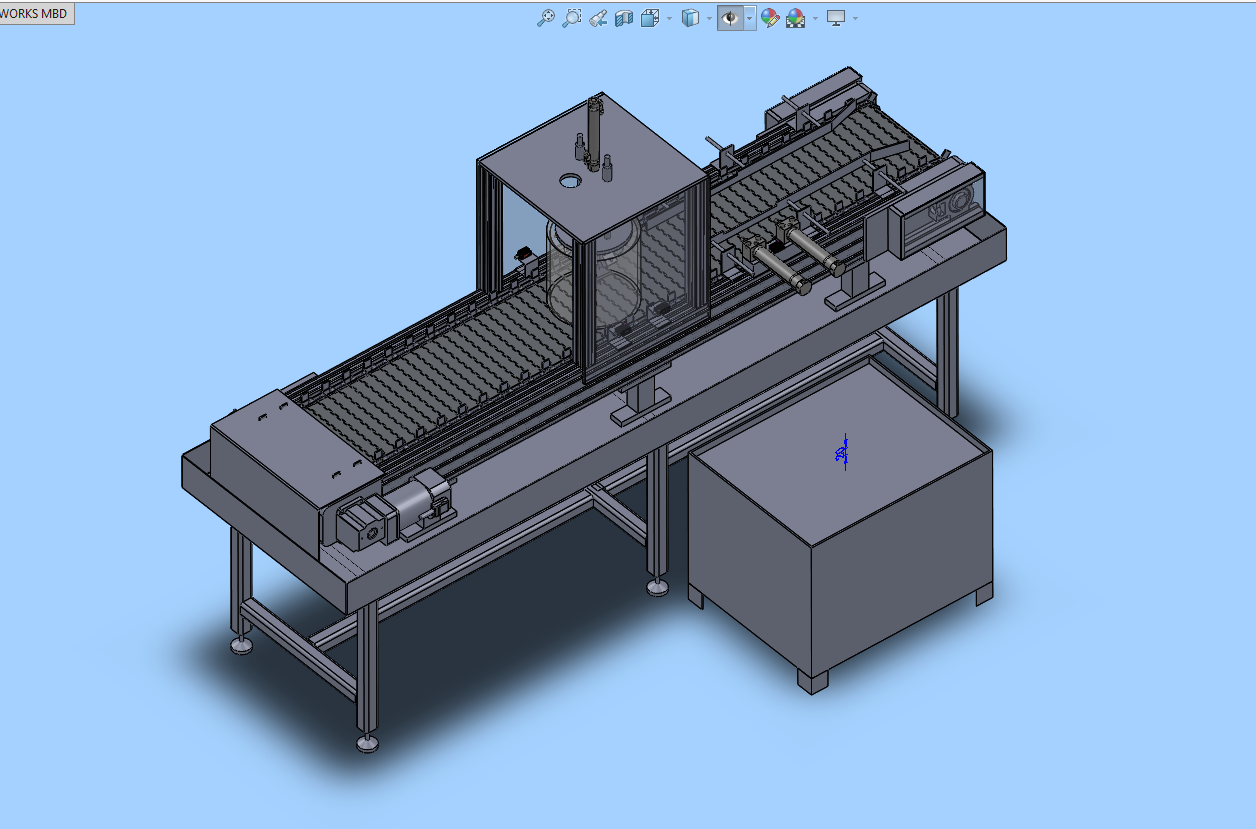This screenshot has height=829, width=1256.
Task: Open the View Orientation icon
Action: coord(650,18)
